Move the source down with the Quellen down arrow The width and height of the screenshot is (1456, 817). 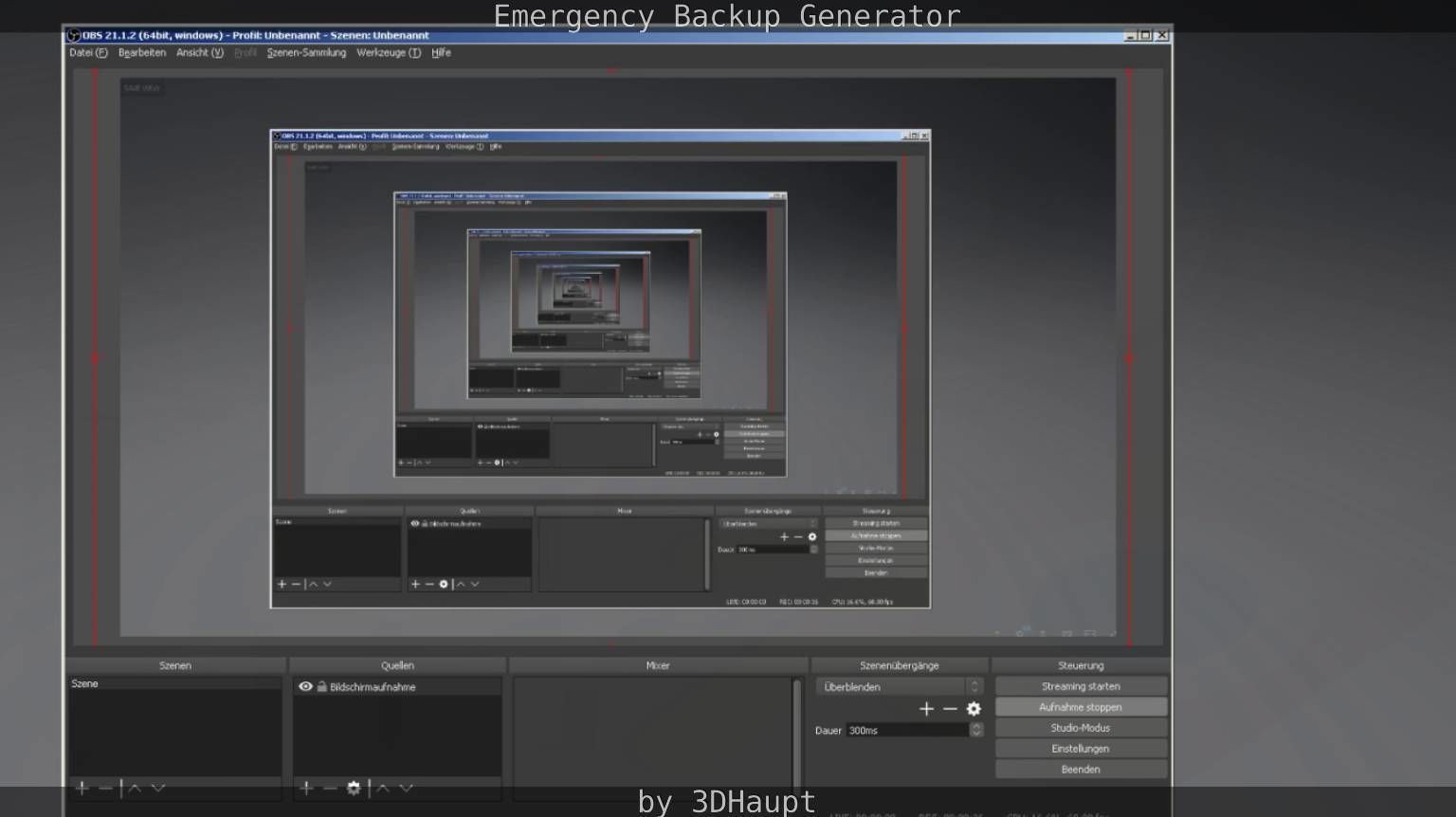406,788
